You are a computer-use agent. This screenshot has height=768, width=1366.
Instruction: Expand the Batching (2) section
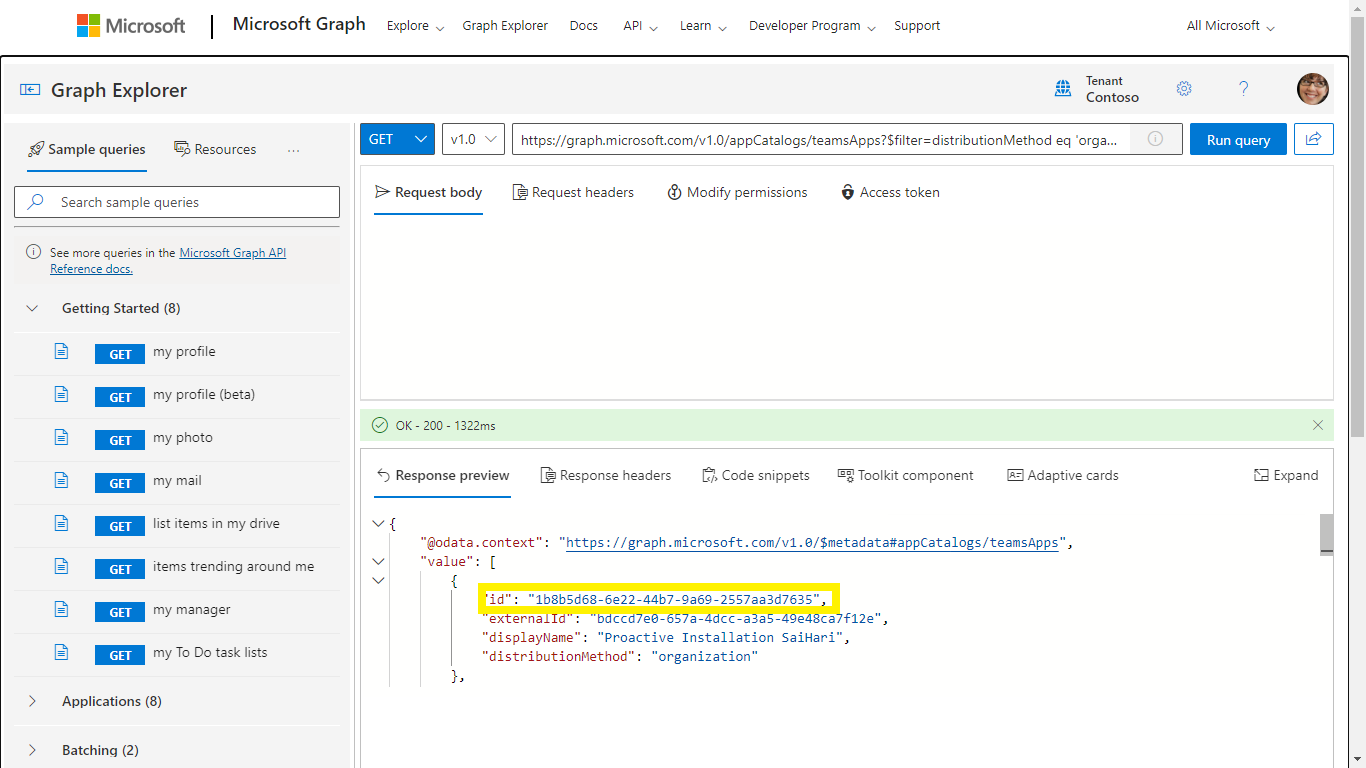32,751
